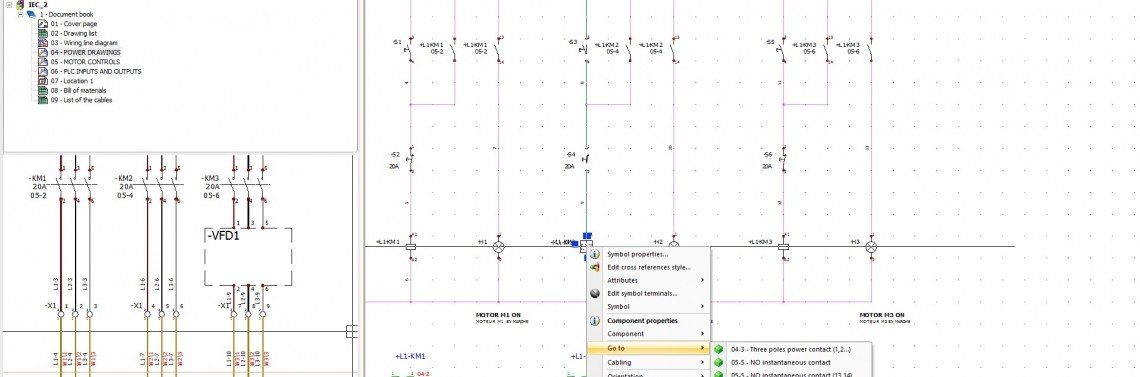Image resolution: width=1140 pixels, height=377 pixels.
Task: Collapse the IEC_2 project tree node
Action: 9,4
